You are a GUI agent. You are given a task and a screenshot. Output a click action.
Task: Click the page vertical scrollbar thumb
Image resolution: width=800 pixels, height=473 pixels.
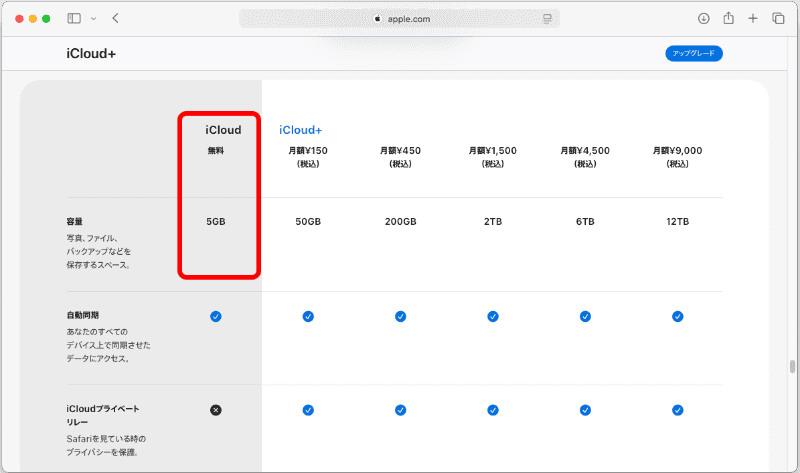pyautogui.click(x=792, y=366)
